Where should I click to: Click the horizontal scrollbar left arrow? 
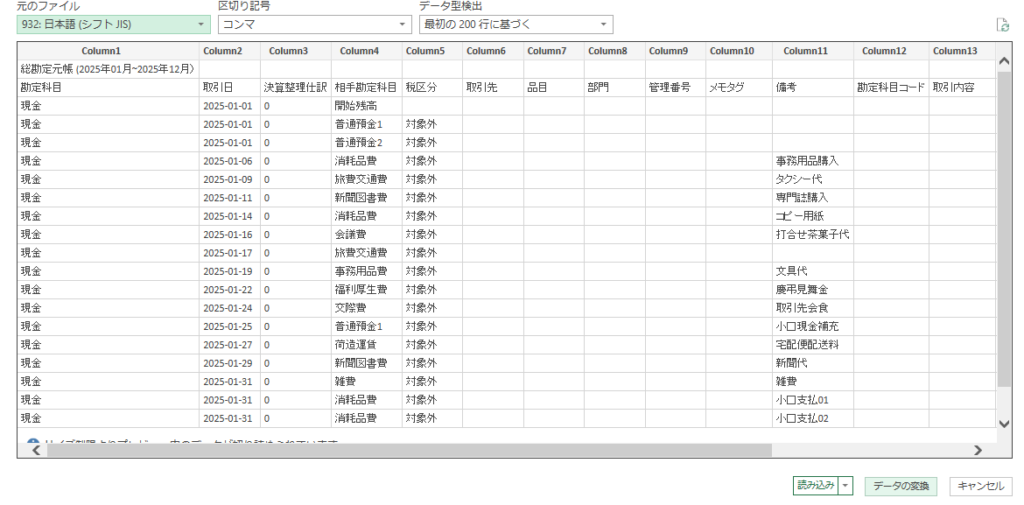pos(37,450)
